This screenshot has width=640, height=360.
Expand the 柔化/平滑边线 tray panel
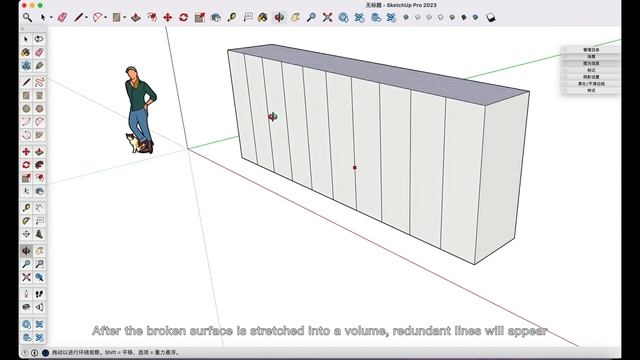(591, 84)
